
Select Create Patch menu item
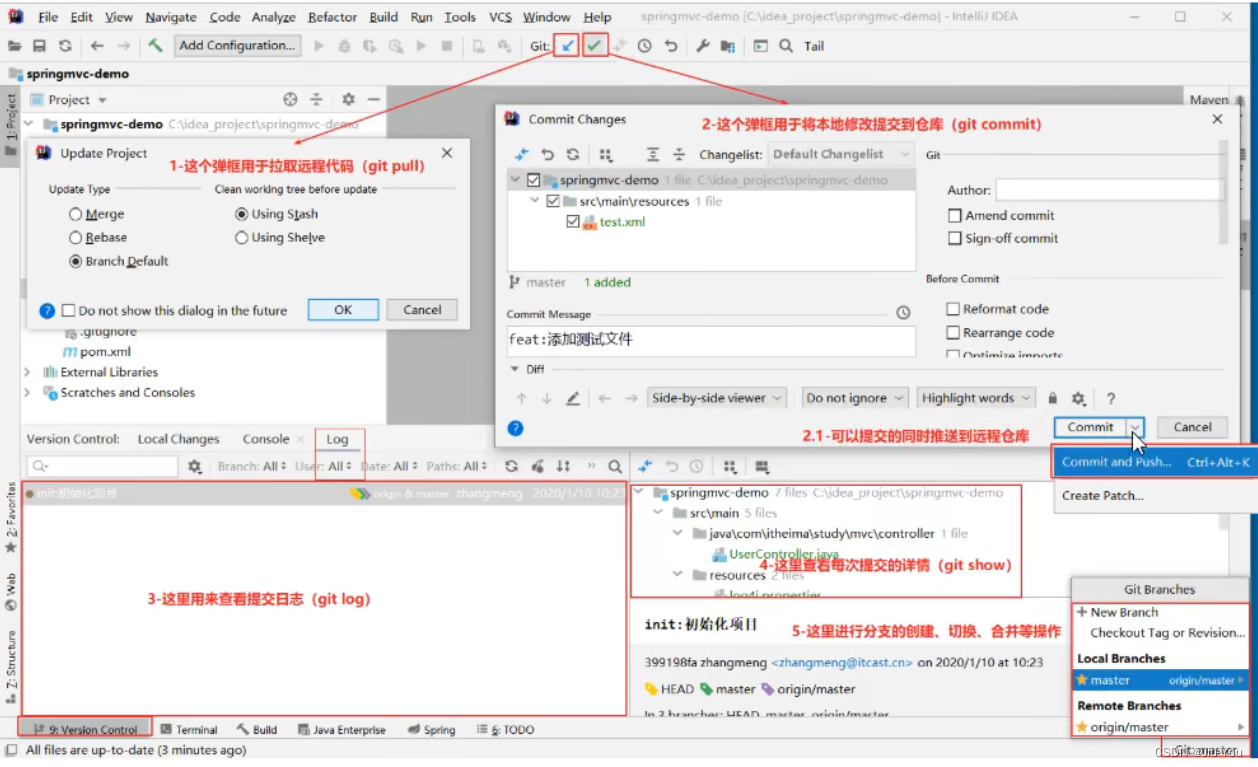1103,495
